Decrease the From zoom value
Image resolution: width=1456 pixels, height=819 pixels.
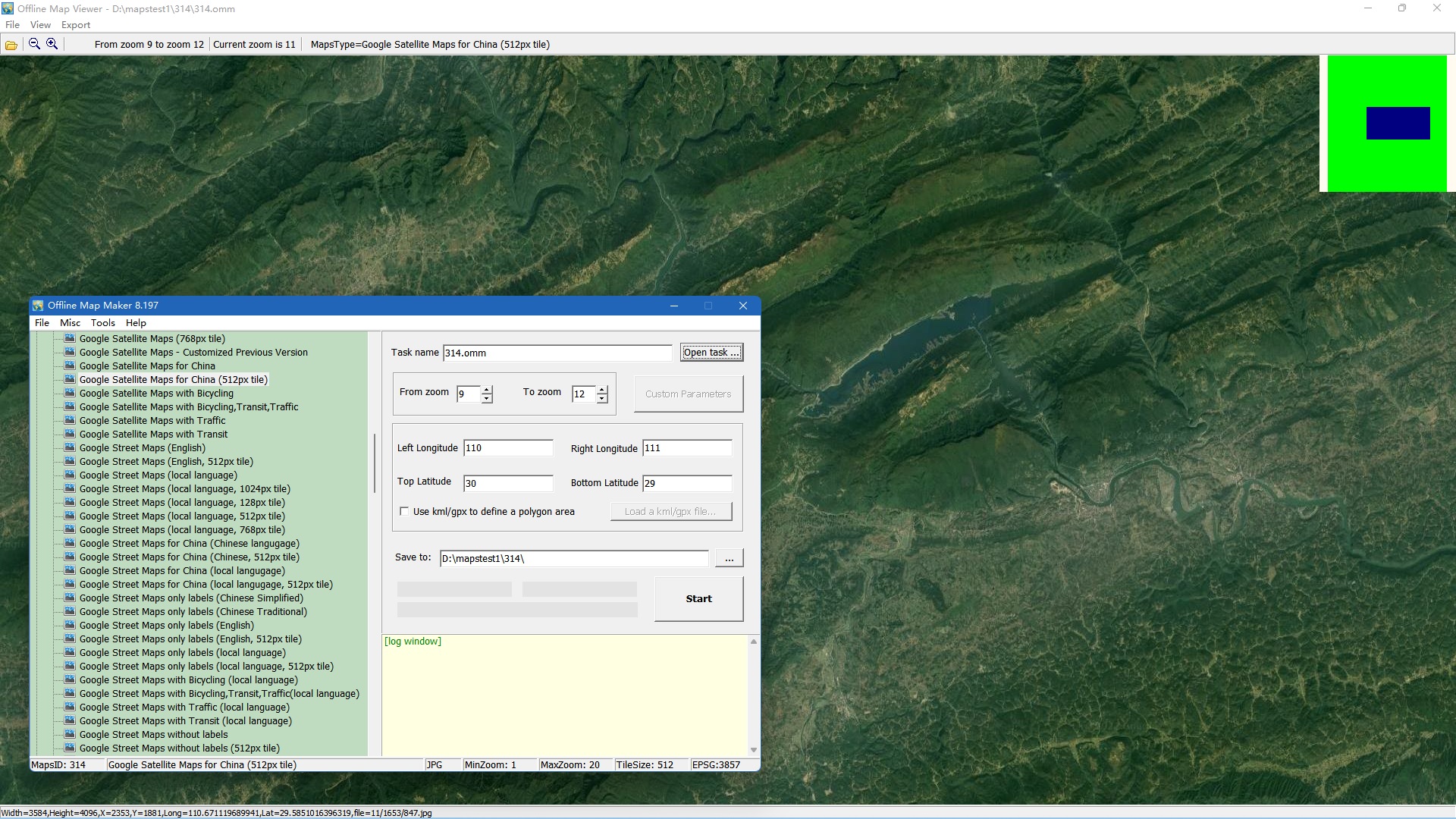coord(487,398)
